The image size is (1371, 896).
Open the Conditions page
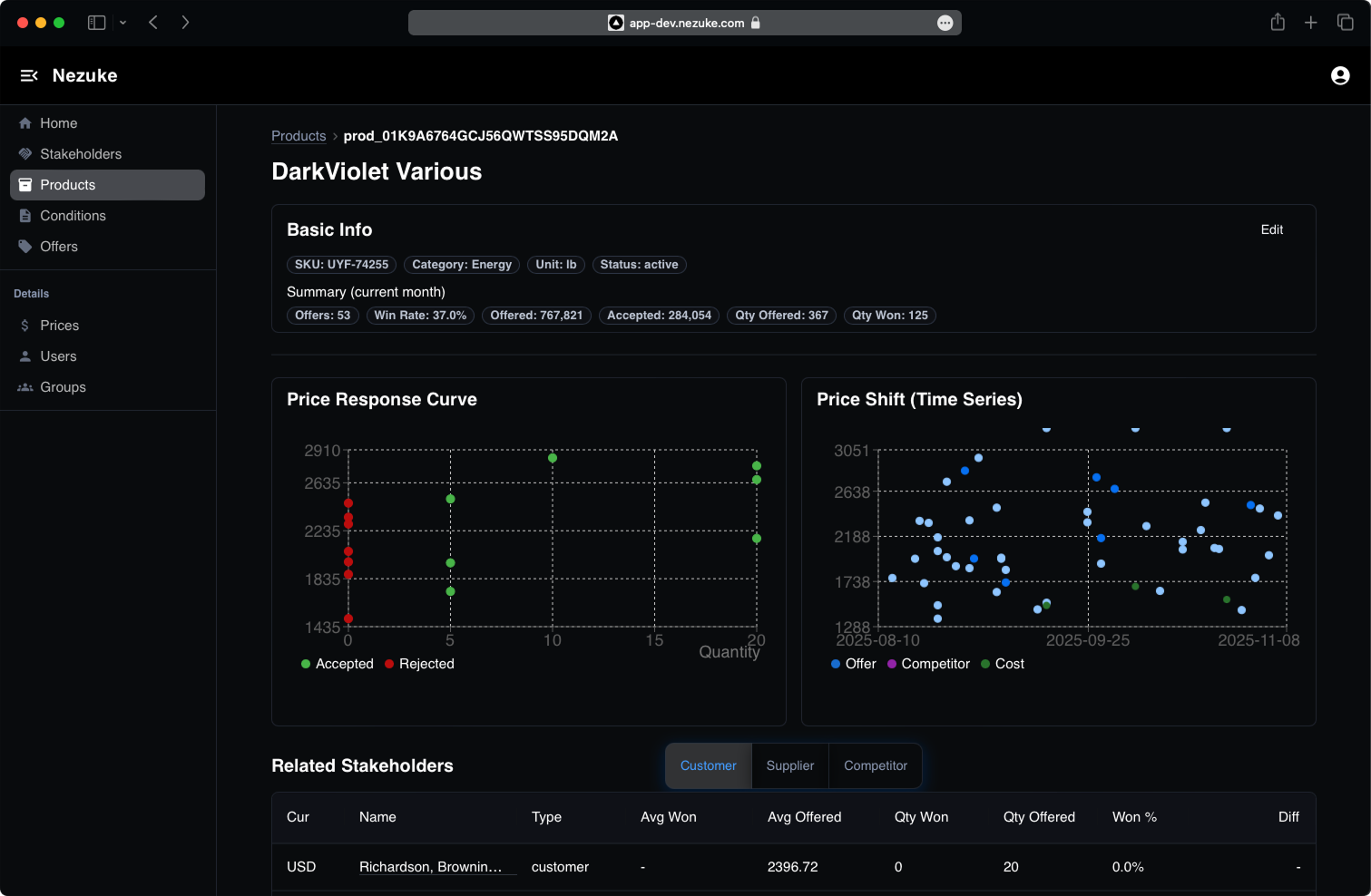click(x=73, y=215)
